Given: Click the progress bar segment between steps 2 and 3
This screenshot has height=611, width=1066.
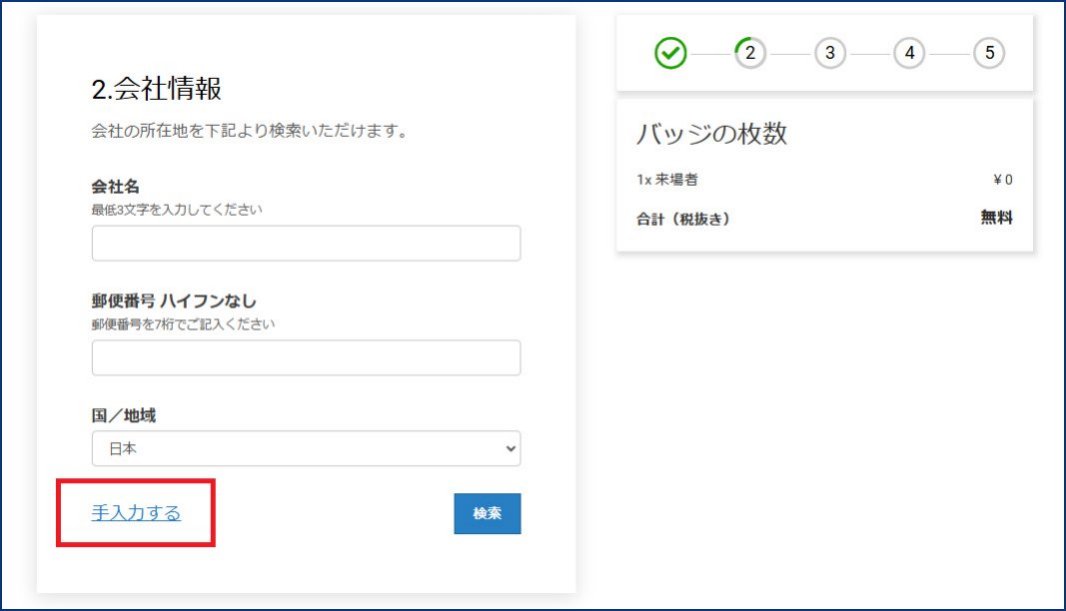Looking at the screenshot, I should (789, 53).
